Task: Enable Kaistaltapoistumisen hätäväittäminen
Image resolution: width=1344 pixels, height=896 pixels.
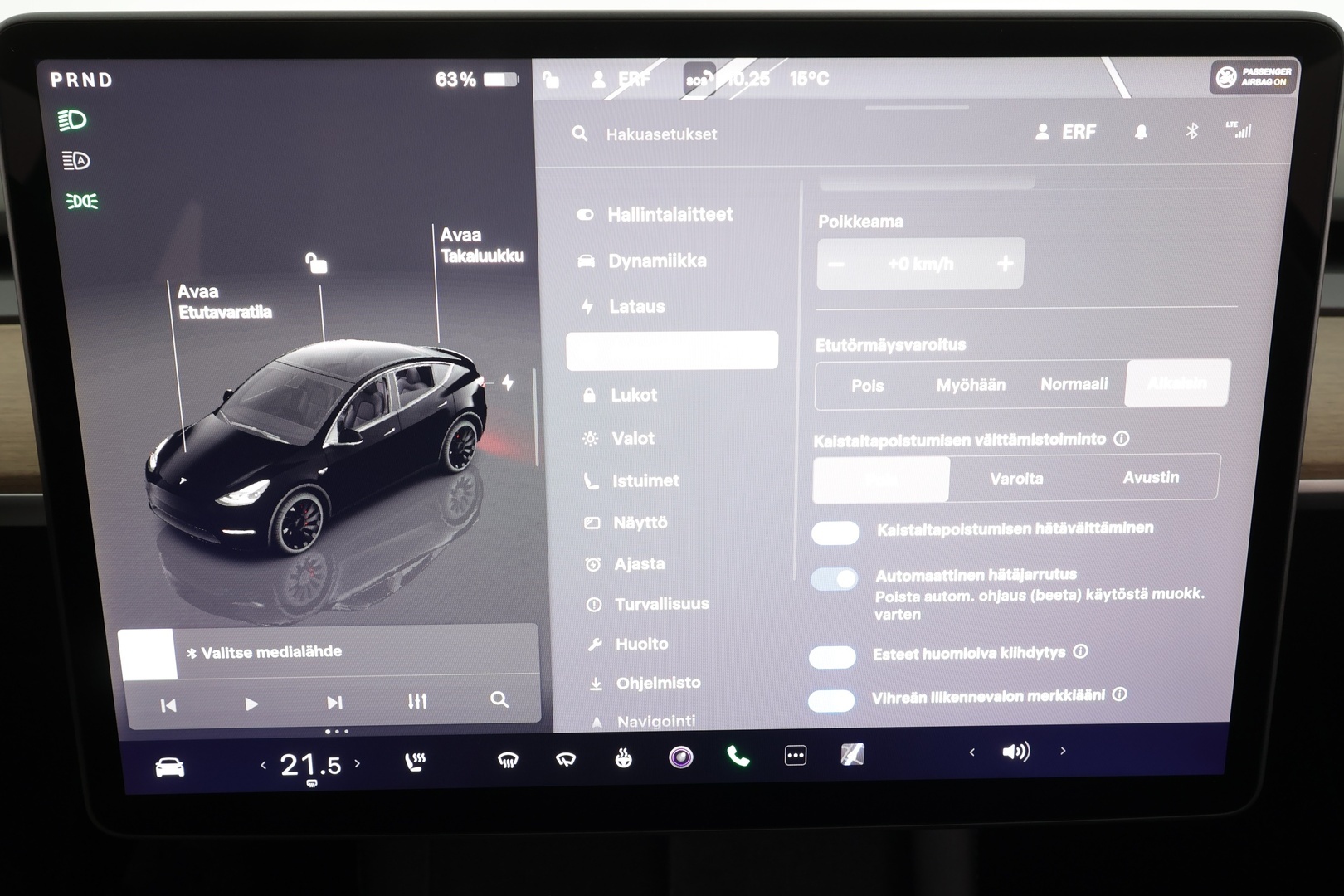Action: (x=835, y=532)
